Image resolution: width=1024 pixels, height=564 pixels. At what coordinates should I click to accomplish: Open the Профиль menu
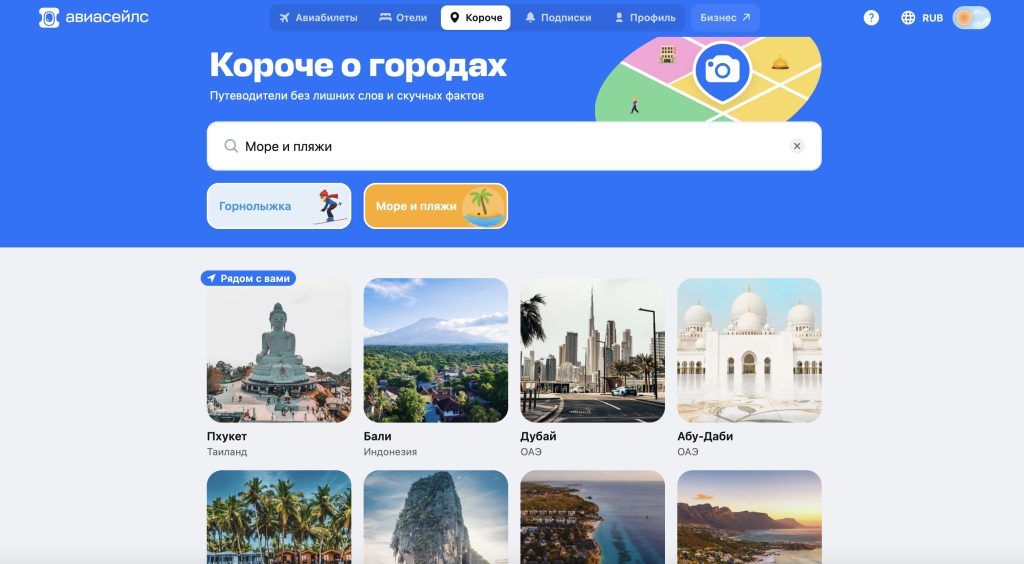click(x=645, y=18)
